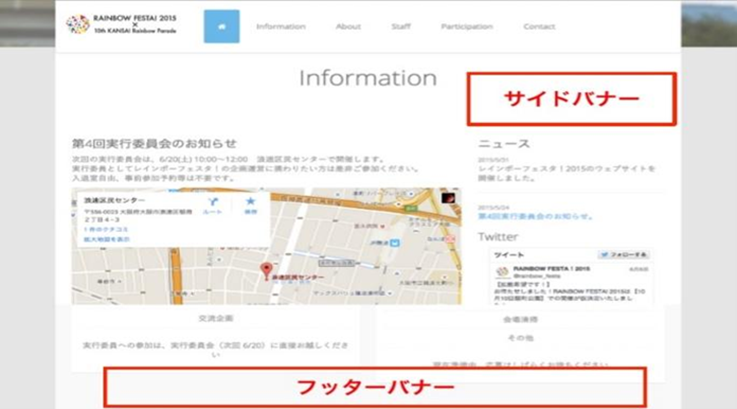Click the Rainbow Festa avatar in tweet

[500, 272]
